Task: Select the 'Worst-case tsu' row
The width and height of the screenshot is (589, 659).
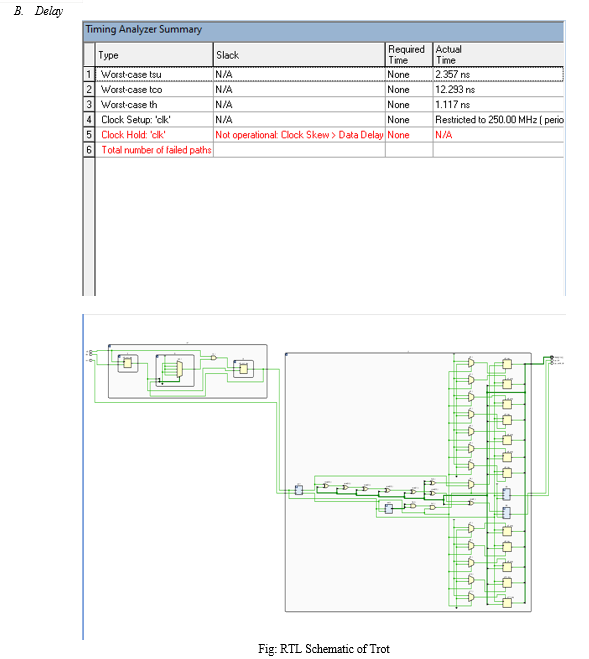Action: [330, 74]
